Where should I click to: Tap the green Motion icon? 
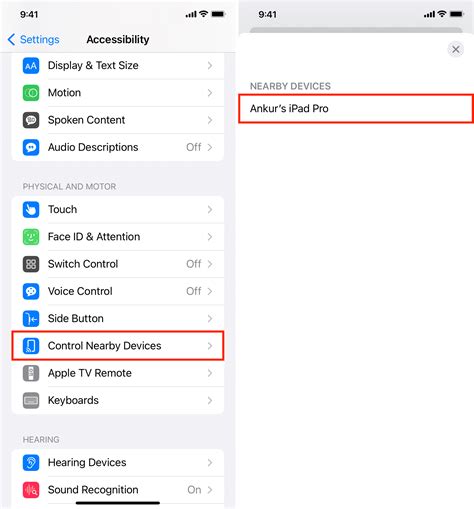31,93
